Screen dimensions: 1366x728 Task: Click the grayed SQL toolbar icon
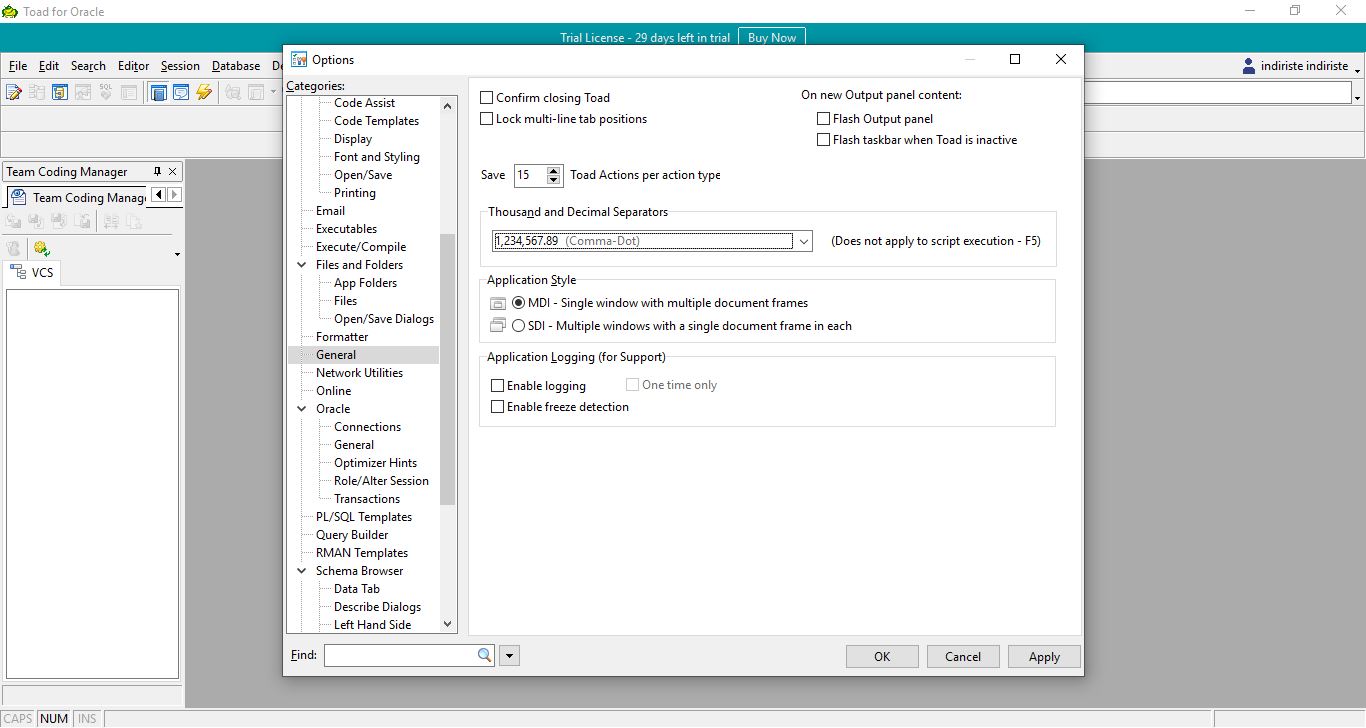tap(105, 92)
